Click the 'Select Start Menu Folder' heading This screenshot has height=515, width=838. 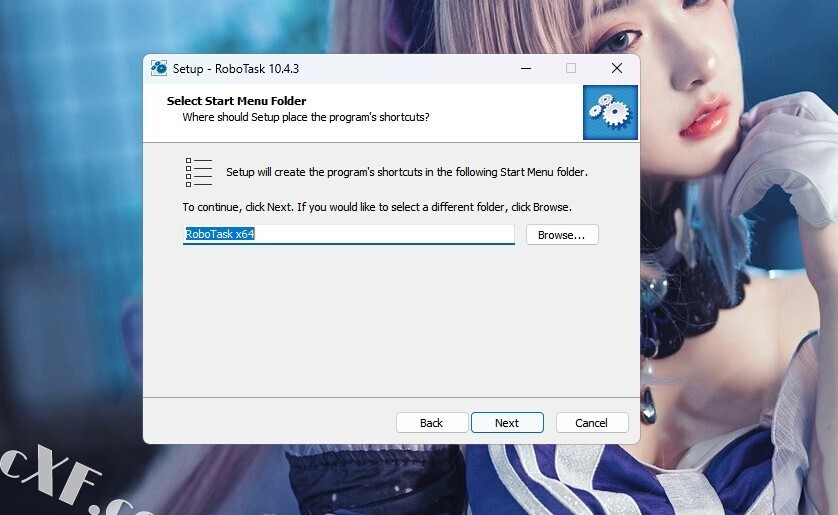point(236,101)
